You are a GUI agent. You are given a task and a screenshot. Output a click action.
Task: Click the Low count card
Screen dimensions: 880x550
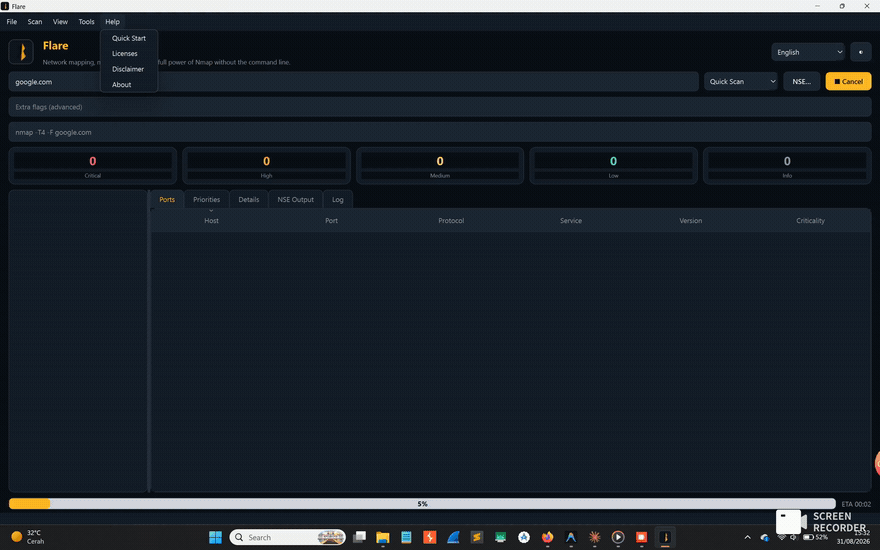click(x=613, y=166)
